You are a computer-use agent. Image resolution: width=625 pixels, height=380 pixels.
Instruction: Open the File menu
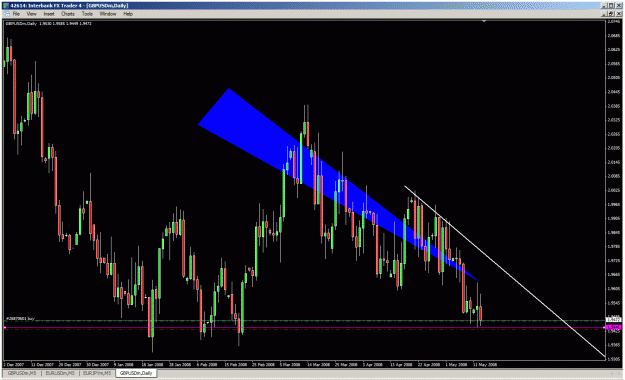(16, 14)
